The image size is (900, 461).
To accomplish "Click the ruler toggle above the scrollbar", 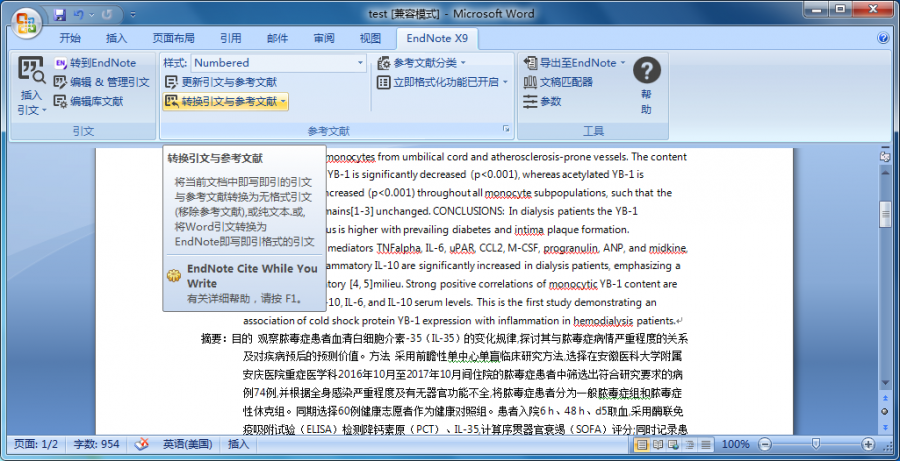I will click(x=885, y=157).
